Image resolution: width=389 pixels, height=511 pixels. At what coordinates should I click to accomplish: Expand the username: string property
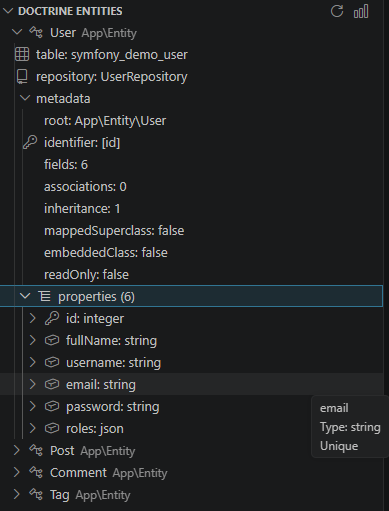pyautogui.click(x=32, y=362)
